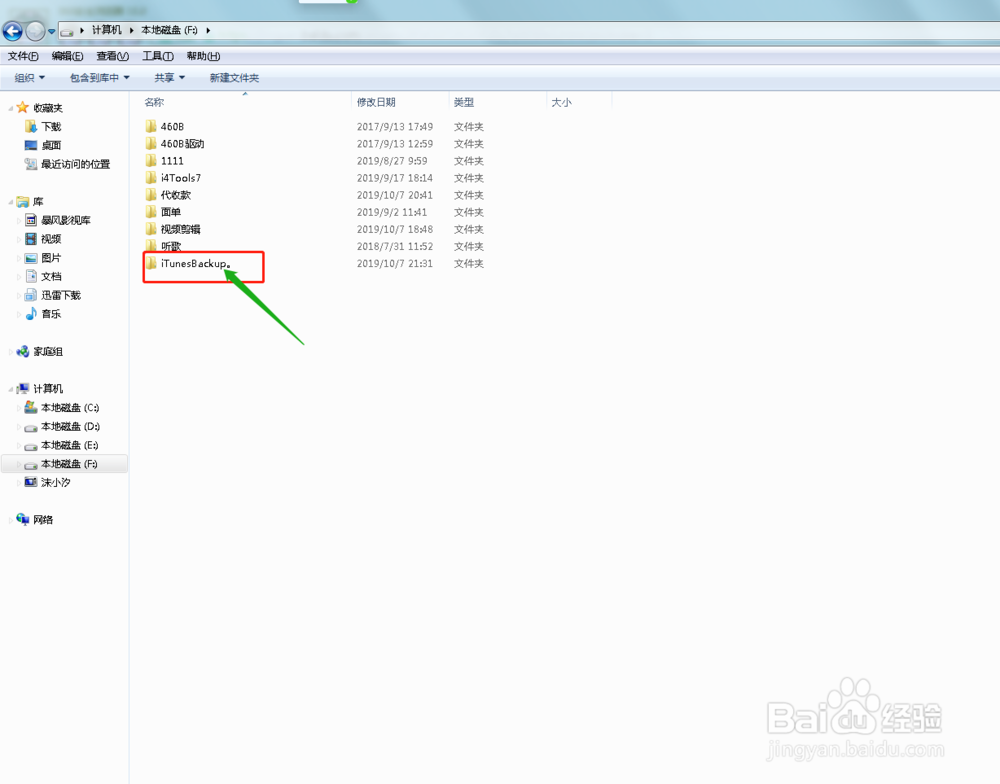Click the 迅雷下载 library icon
This screenshot has height=784, width=1000.
31,295
